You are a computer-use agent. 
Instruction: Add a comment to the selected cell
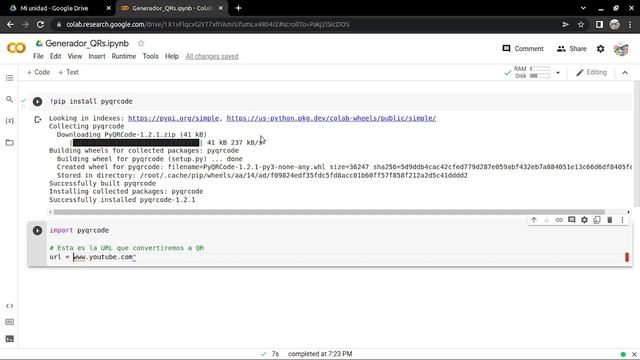[571, 220]
